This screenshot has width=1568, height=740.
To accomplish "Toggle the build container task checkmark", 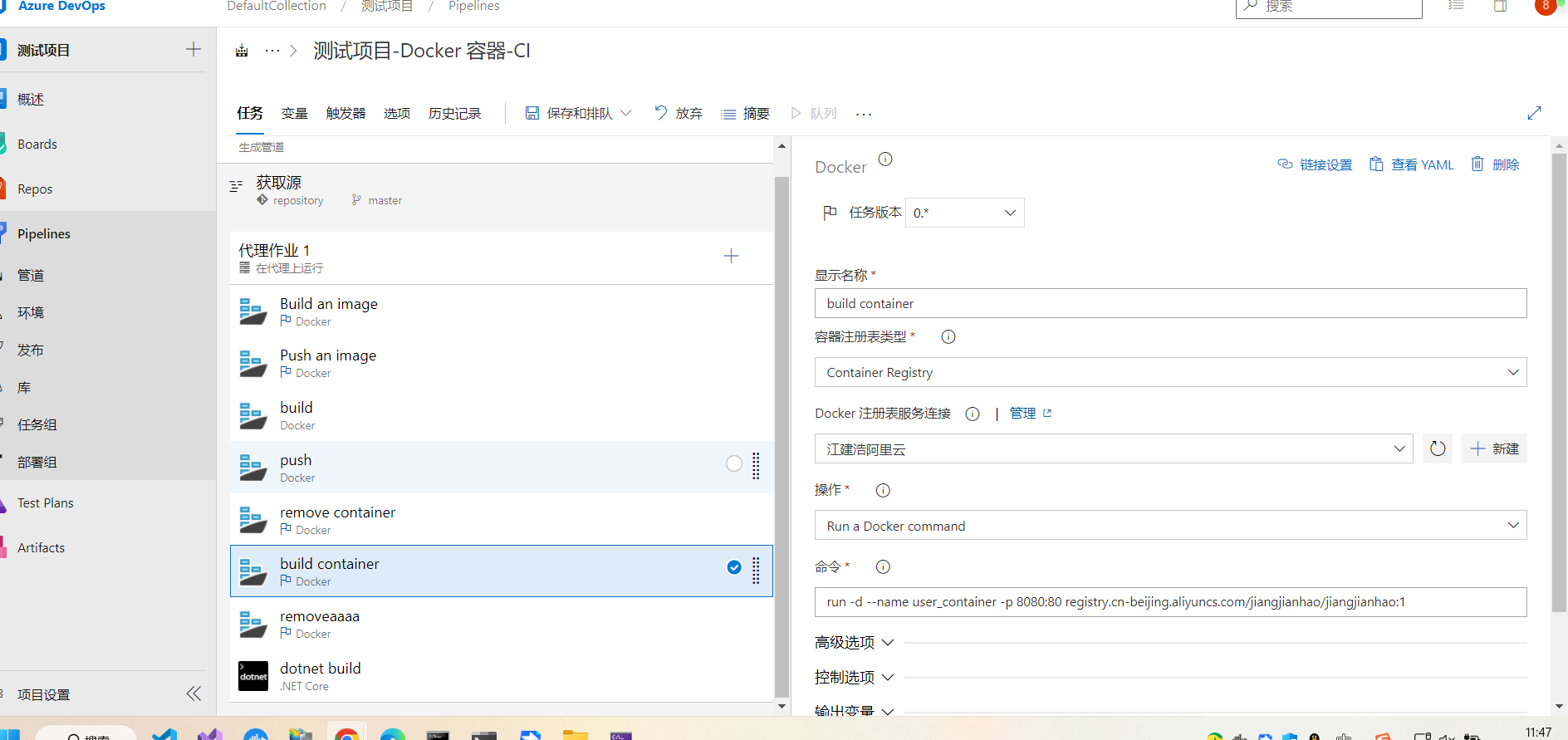I will click(734, 567).
